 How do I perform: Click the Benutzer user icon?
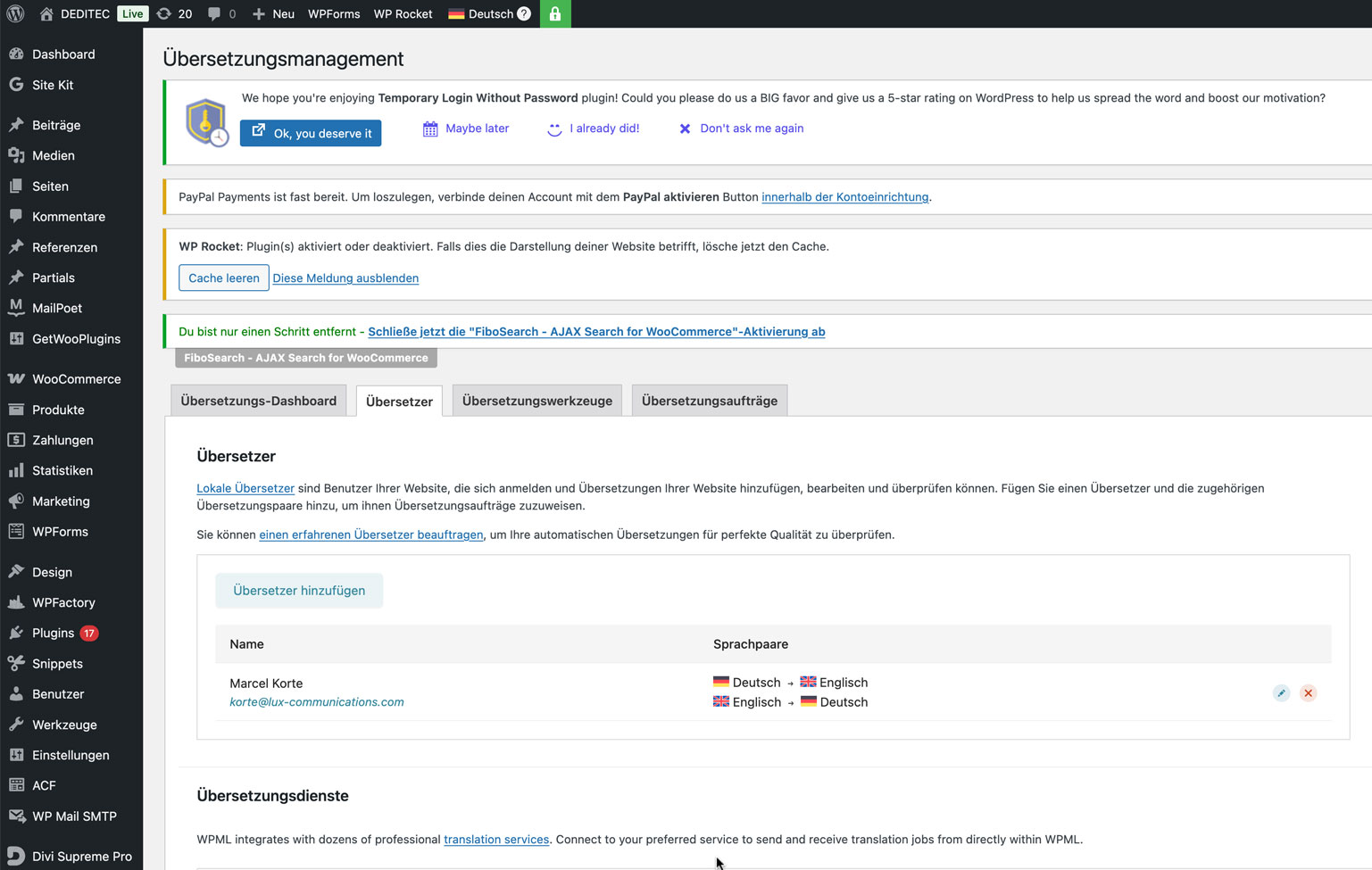(16, 693)
